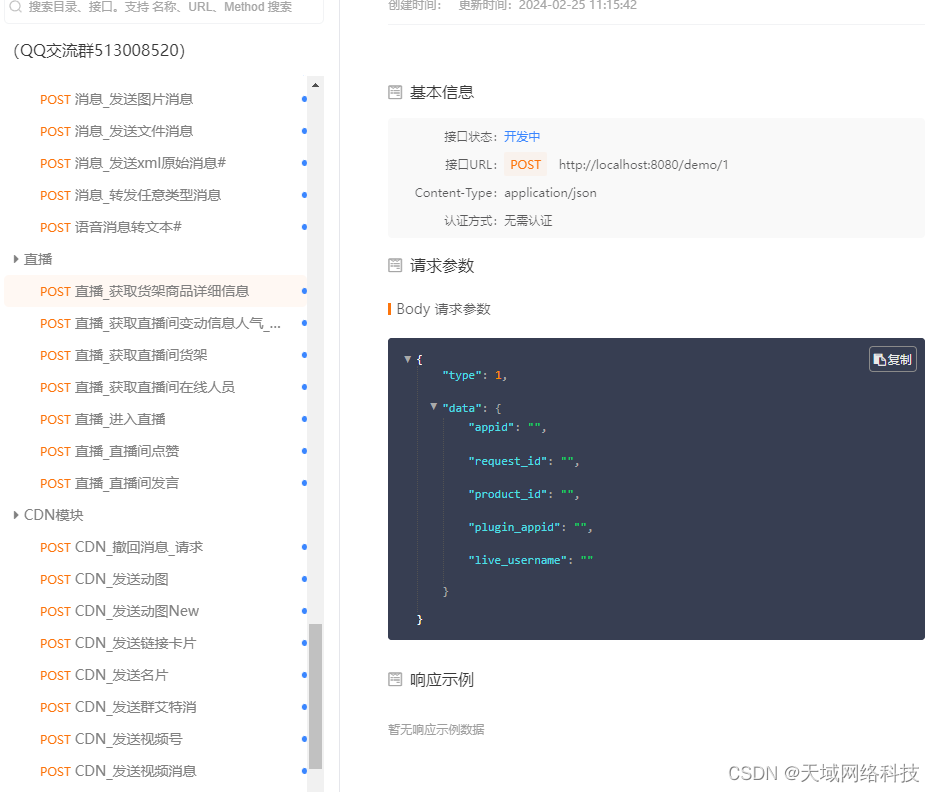Image resolution: width=935 pixels, height=792 pixels.
Task: Expand the CDN模块 section
Action: coord(16,514)
